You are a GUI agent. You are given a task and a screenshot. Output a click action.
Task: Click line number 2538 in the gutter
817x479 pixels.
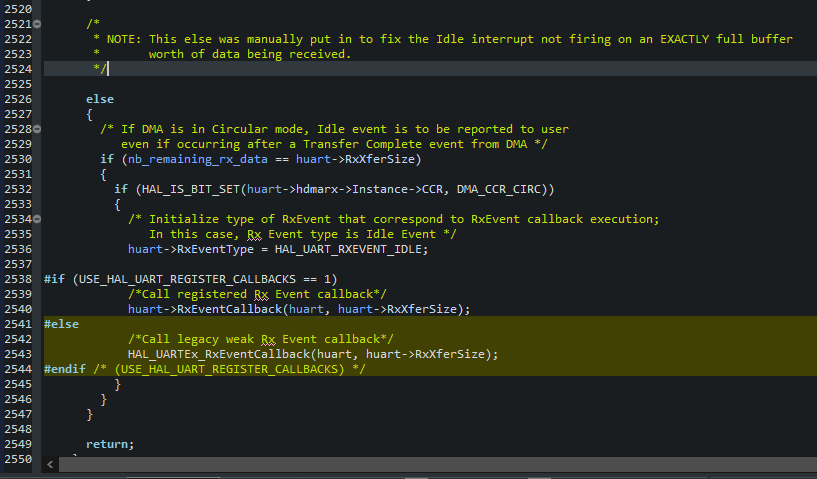click(x=18, y=279)
